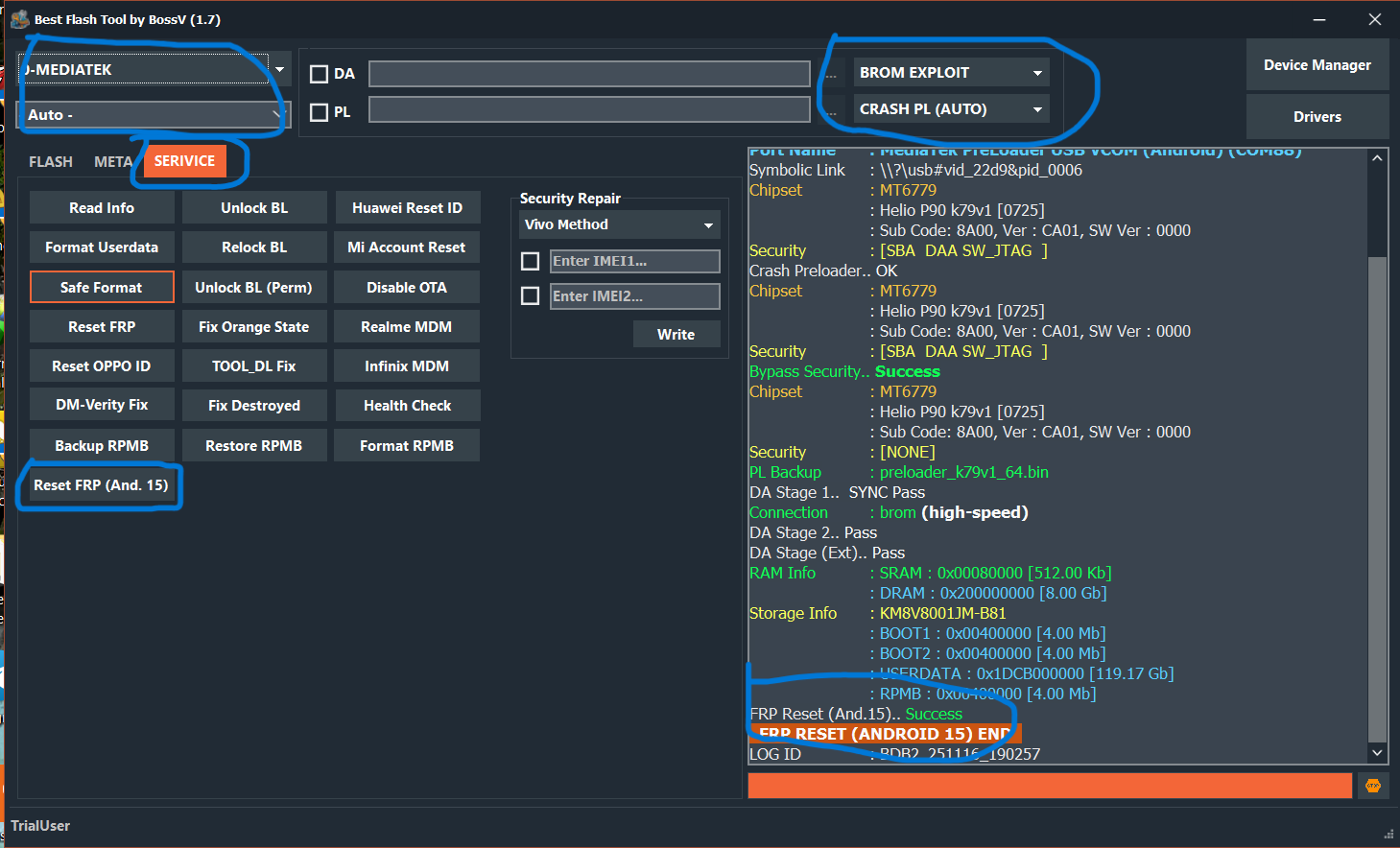This screenshot has height=848, width=1400.
Task: Click the PL file browse ellipsis button
Action: pyautogui.click(x=831, y=111)
